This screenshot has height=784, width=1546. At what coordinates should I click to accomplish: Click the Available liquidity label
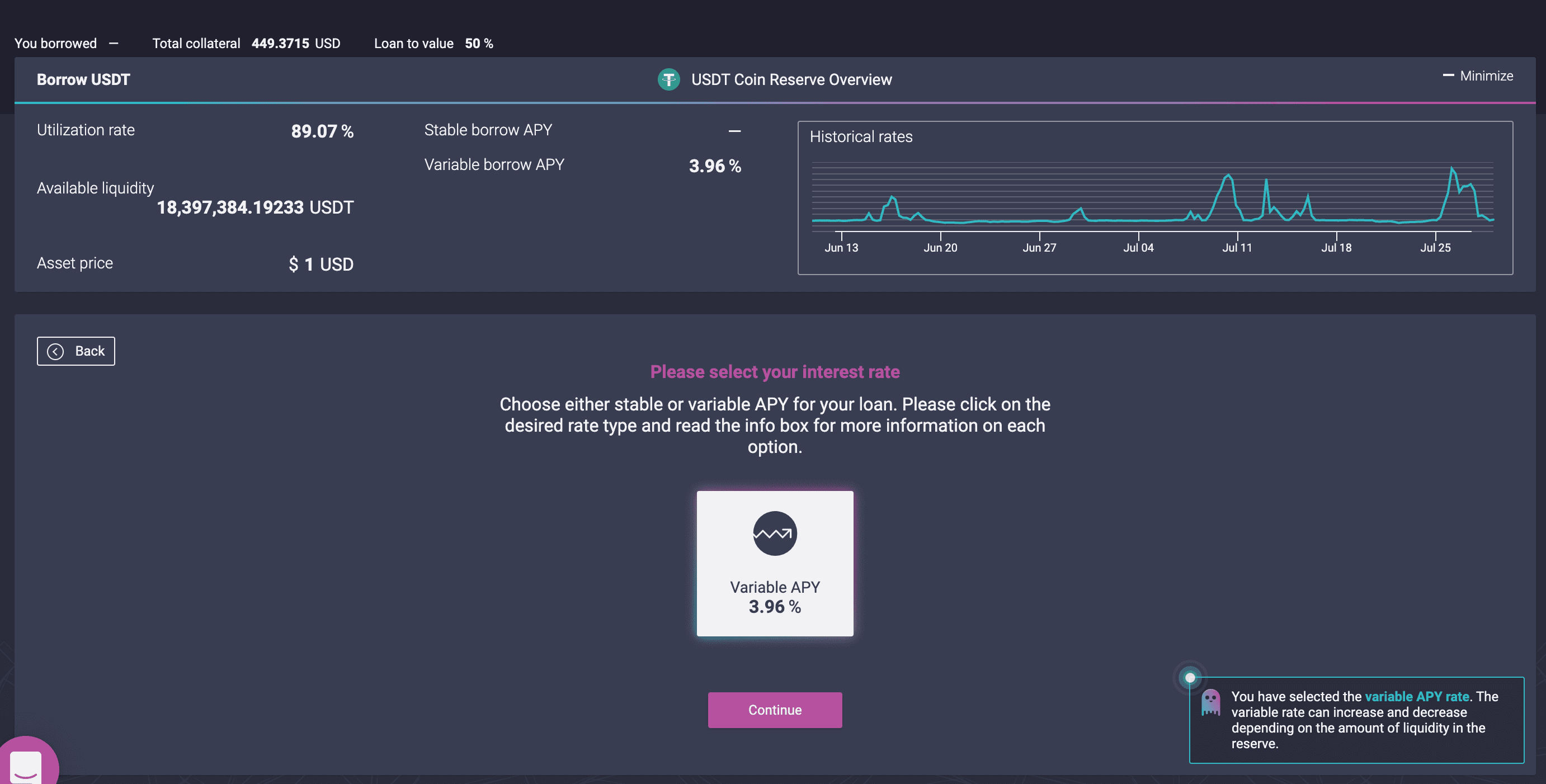coord(96,188)
